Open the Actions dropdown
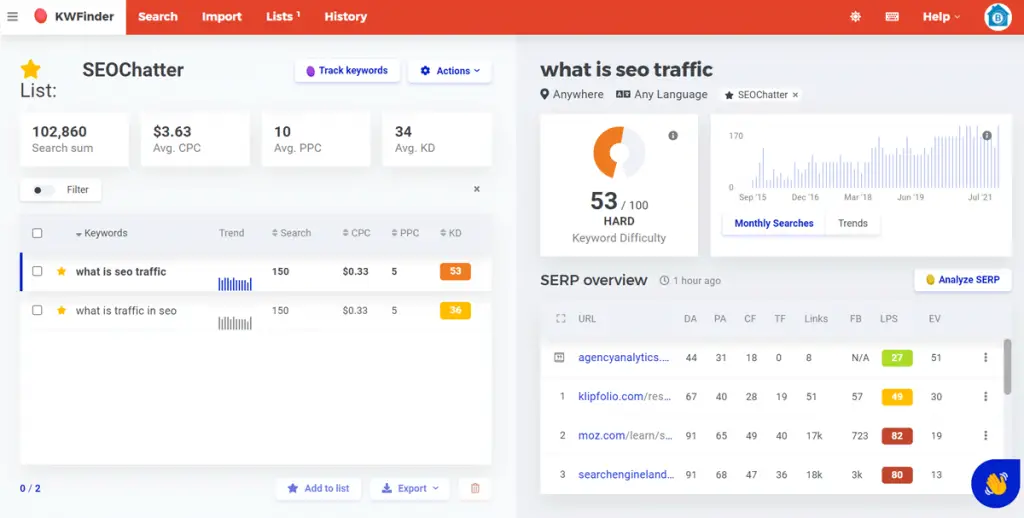 click(x=449, y=71)
